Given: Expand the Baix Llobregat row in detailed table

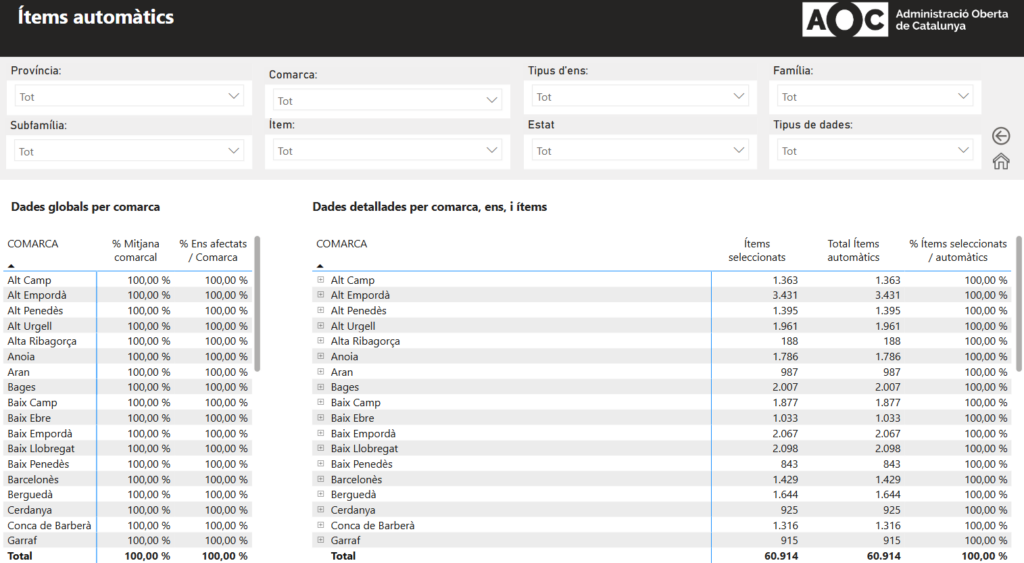Looking at the screenshot, I should click(x=321, y=449).
